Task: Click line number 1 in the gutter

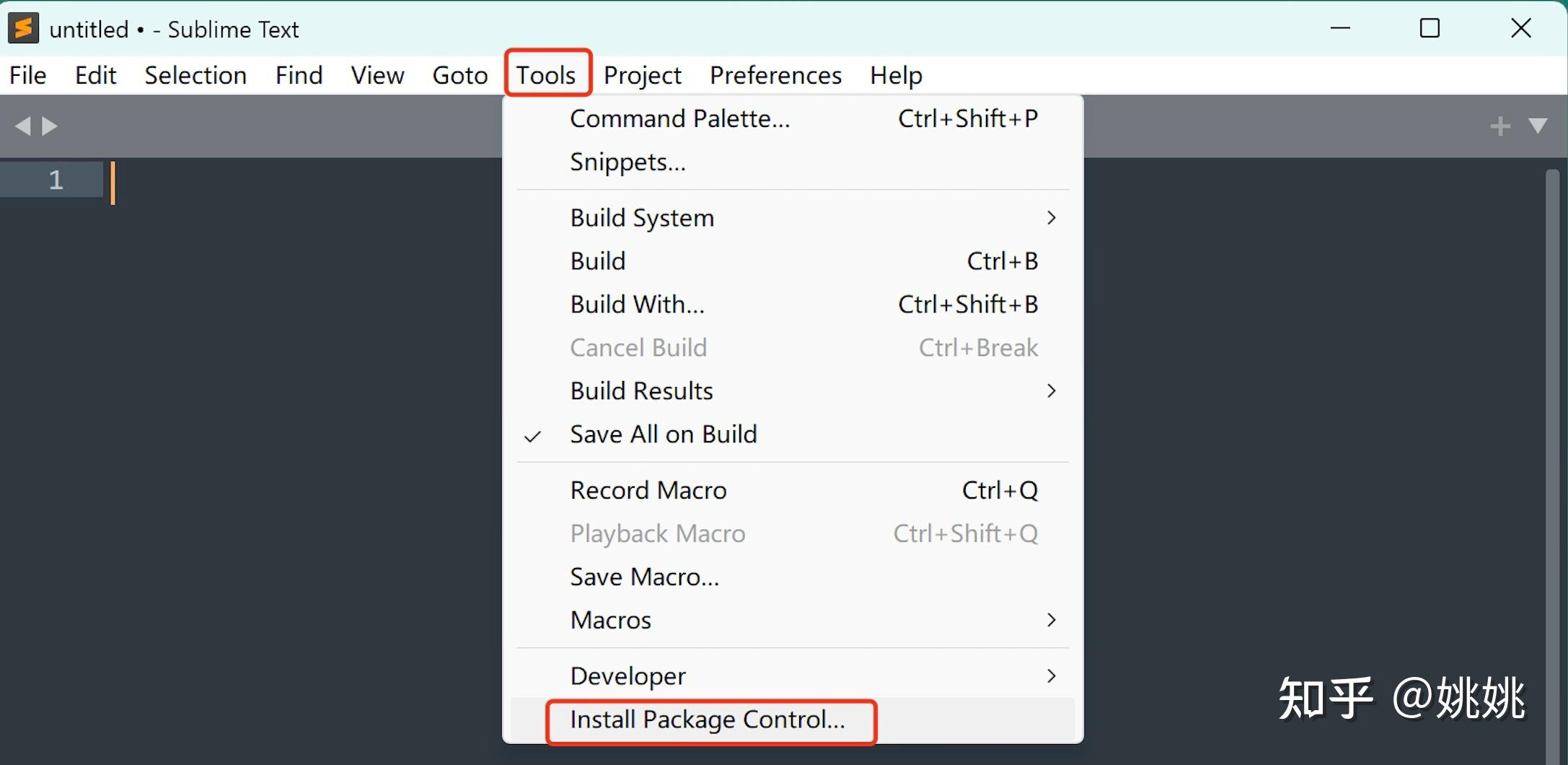Action: click(x=56, y=180)
